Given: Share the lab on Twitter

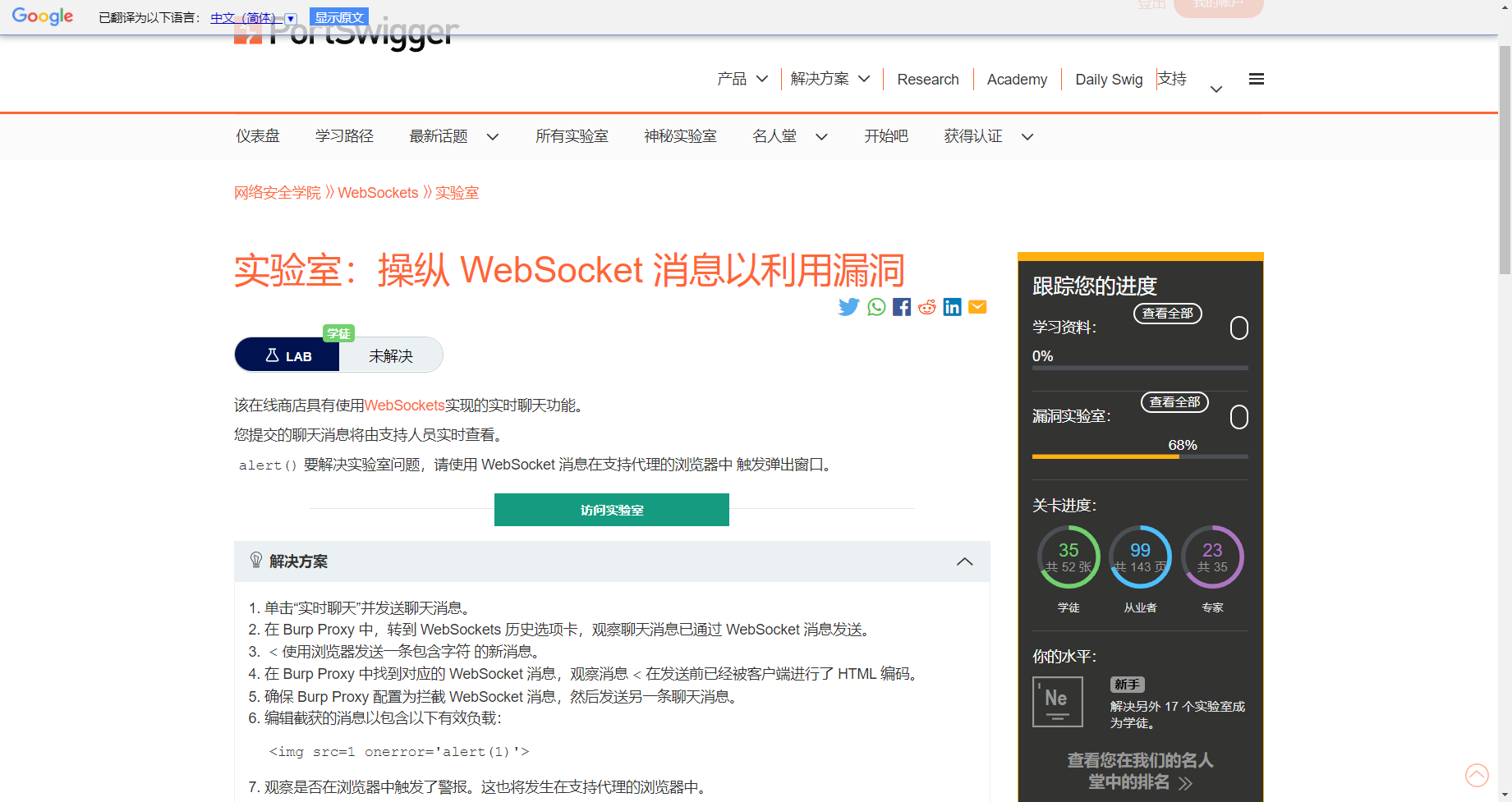Looking at the screenshot, I should point(848,306).
